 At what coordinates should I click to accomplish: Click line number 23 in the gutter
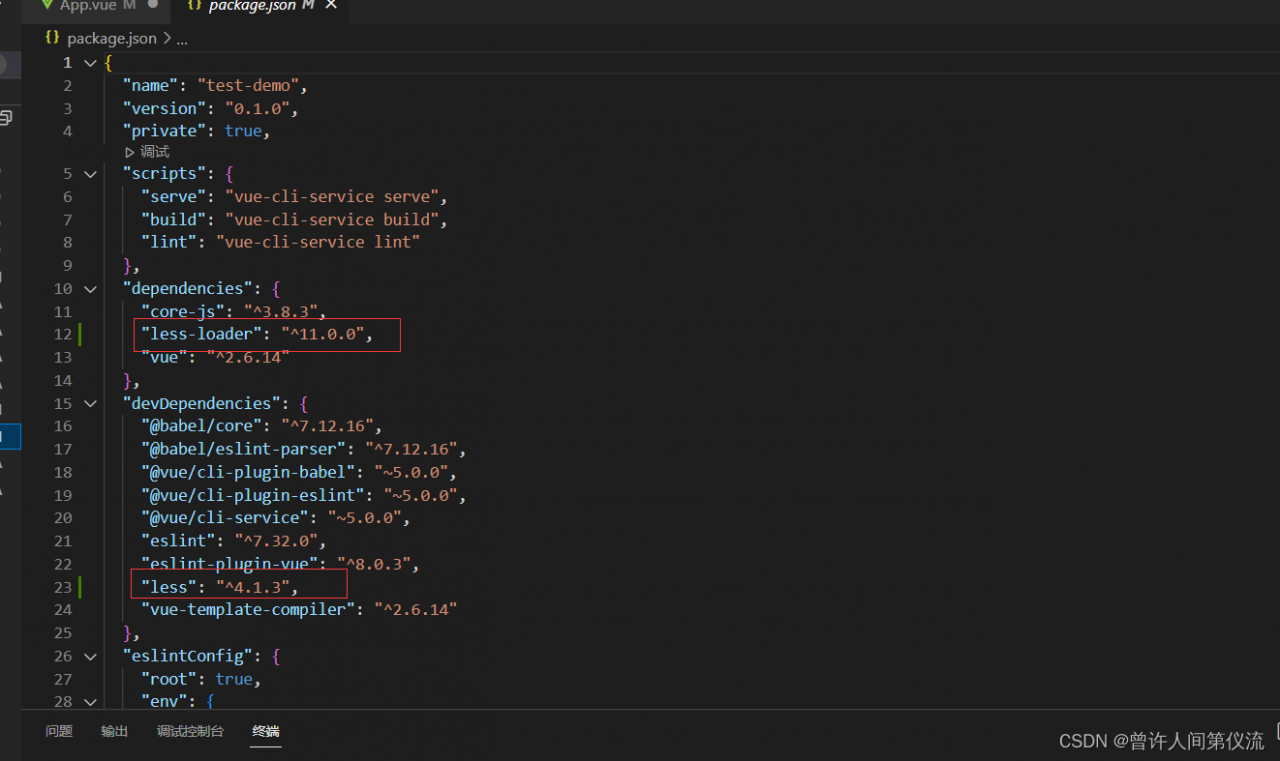[x=63, y=587]
